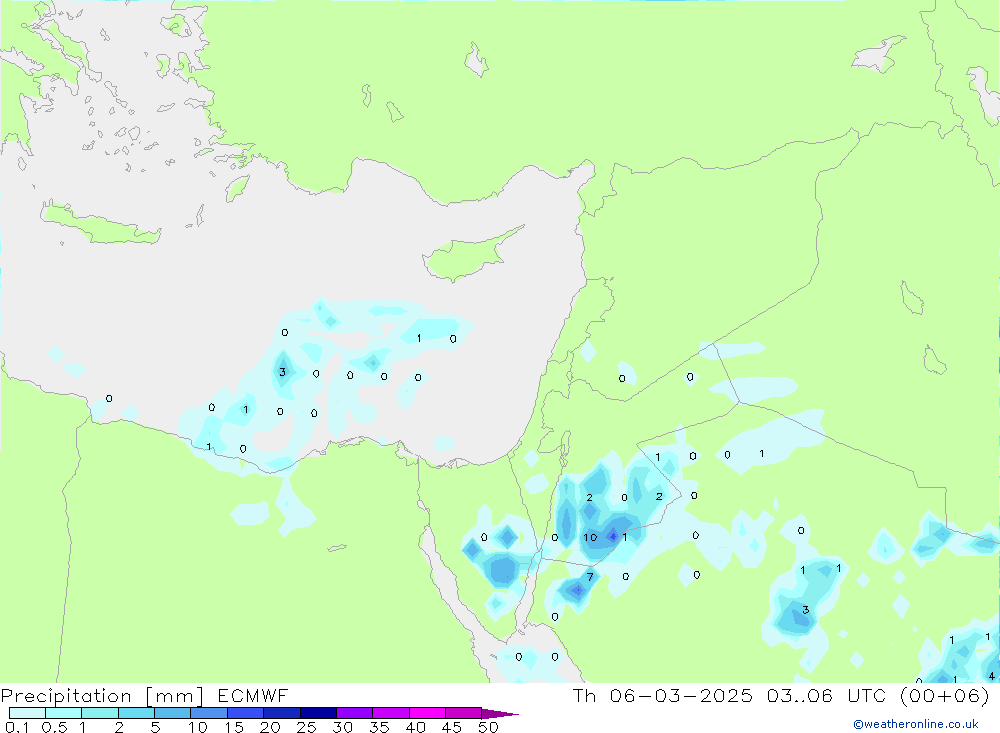Click the '10' precipitation value on the map
The width and height of the screenshot is (1000, 733).
click(x=590, y=537)
